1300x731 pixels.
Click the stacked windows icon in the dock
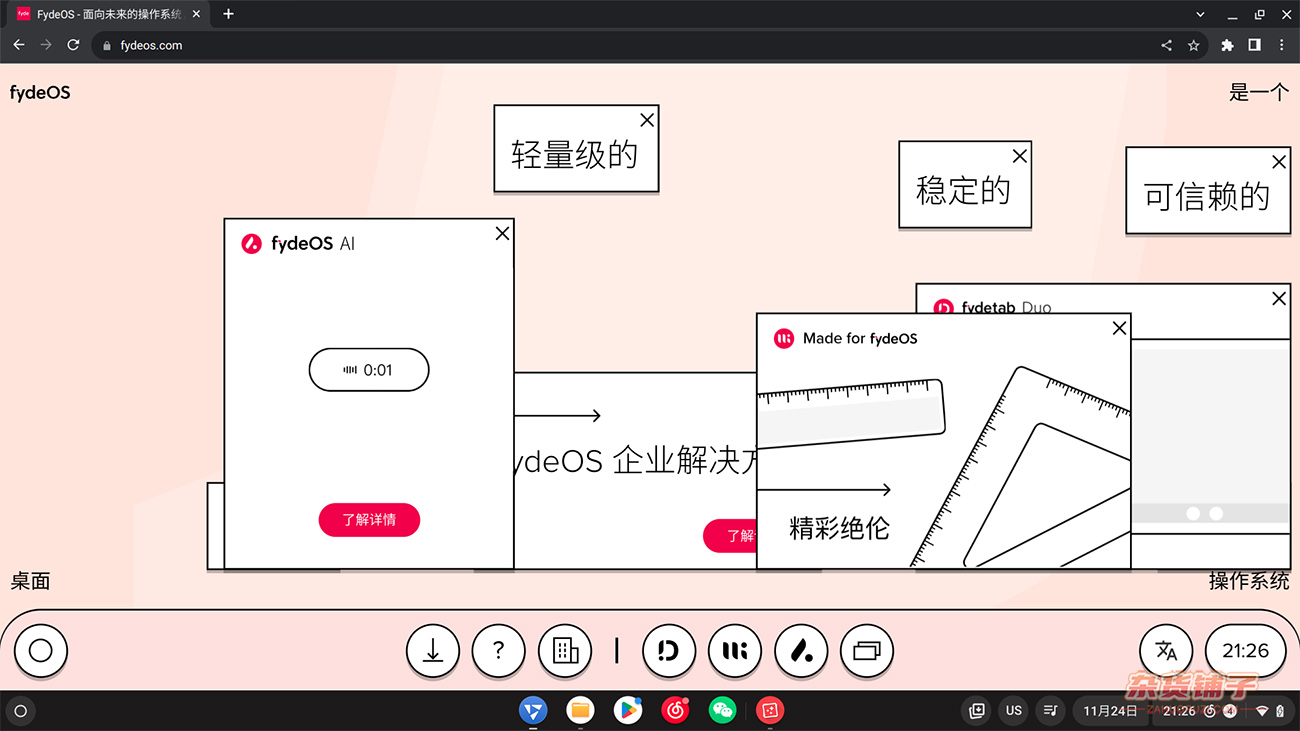coord(867,651)
